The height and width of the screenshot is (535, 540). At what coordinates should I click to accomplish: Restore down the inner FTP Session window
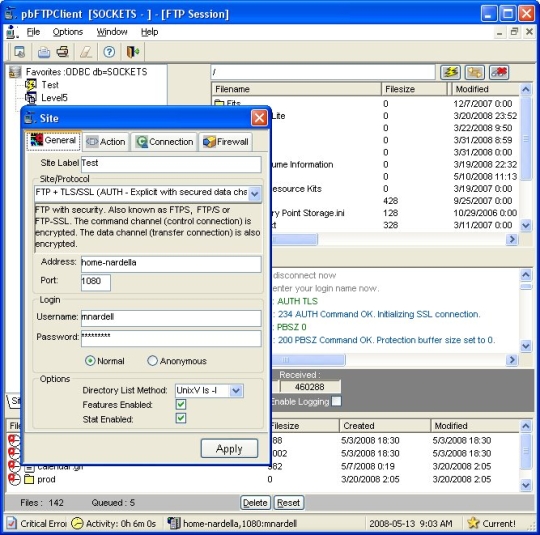[x=514, y=32]
